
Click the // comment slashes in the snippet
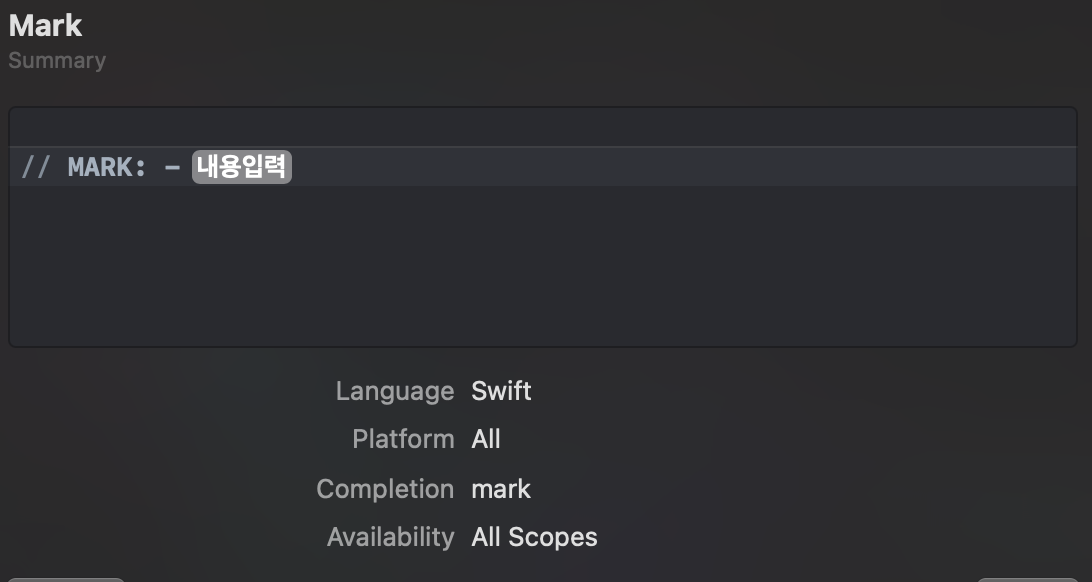click(x=35, y=167)
